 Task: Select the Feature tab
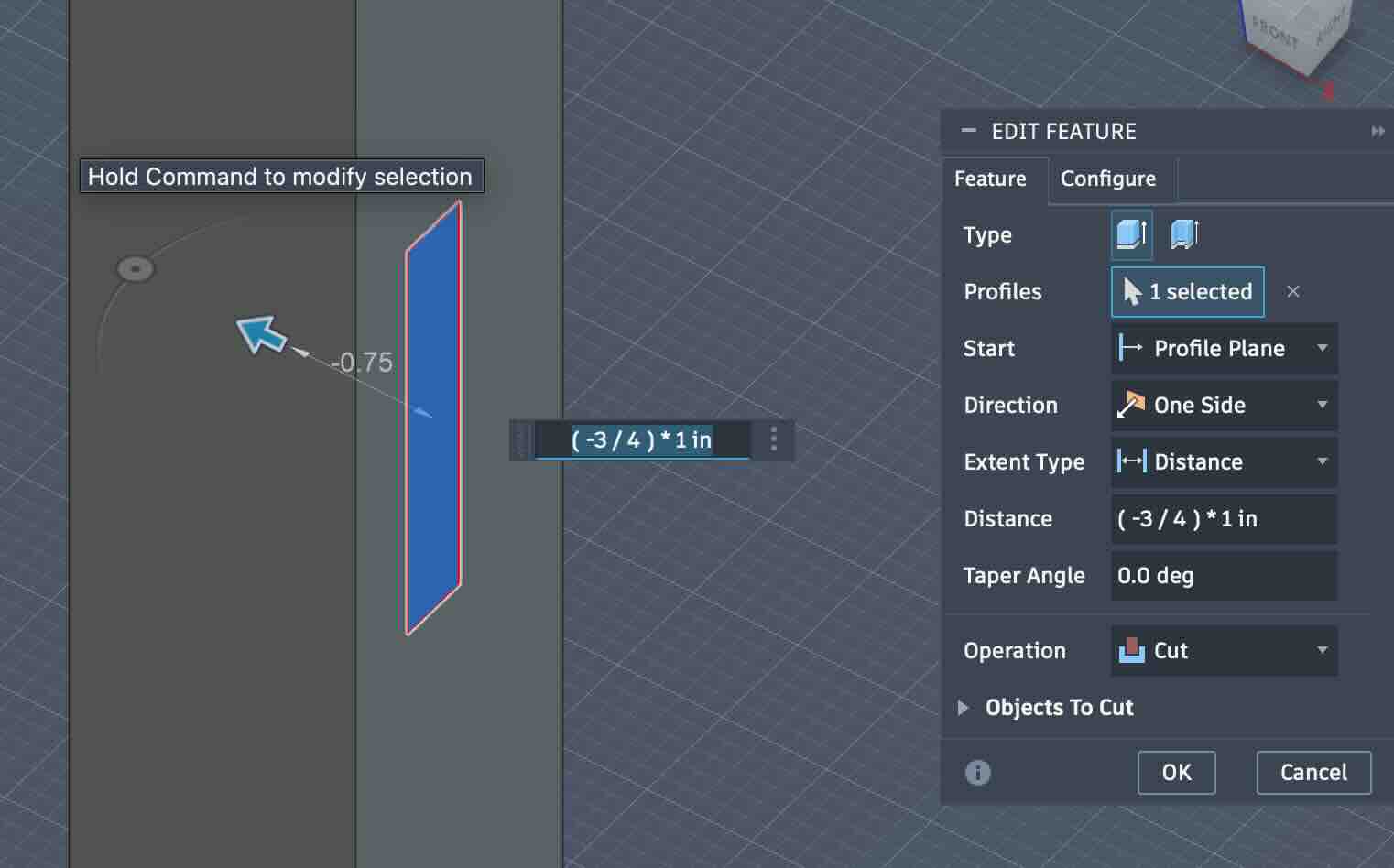993,179
